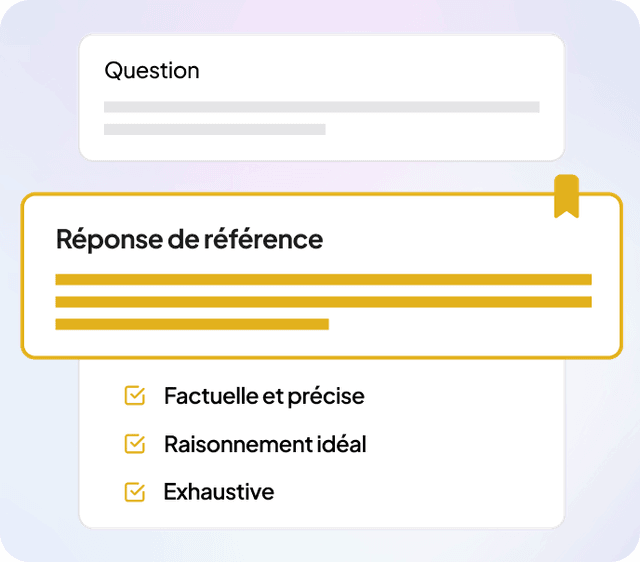Click the long gray line under Question
The image size is (640, 562).
(322, 107)
